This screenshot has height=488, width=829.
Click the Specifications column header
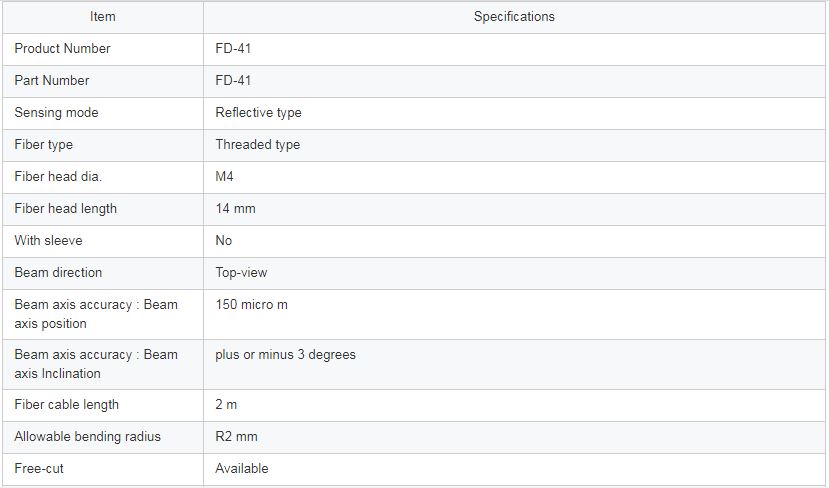tap(514, 17)
